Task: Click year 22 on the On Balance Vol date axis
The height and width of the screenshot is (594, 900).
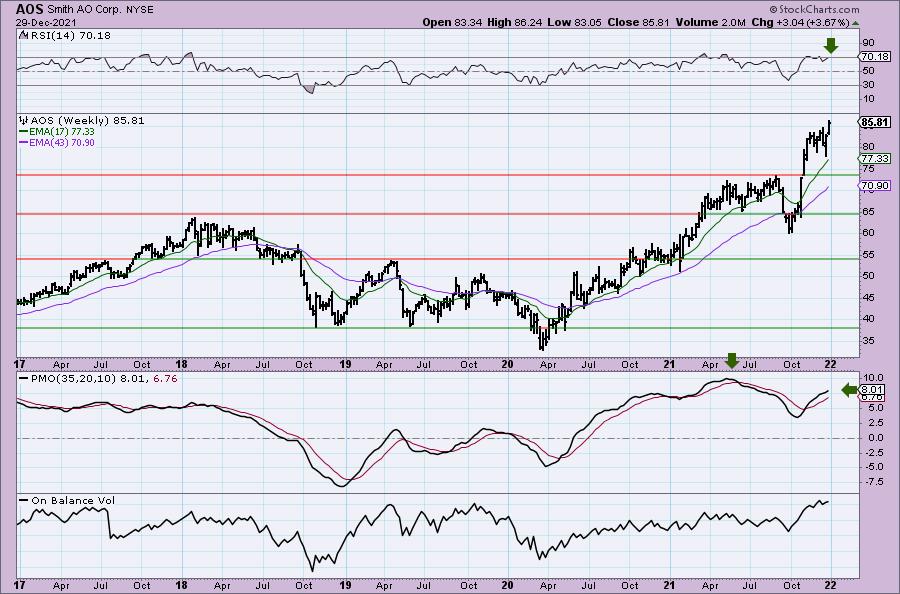Action: pos(831,585)
